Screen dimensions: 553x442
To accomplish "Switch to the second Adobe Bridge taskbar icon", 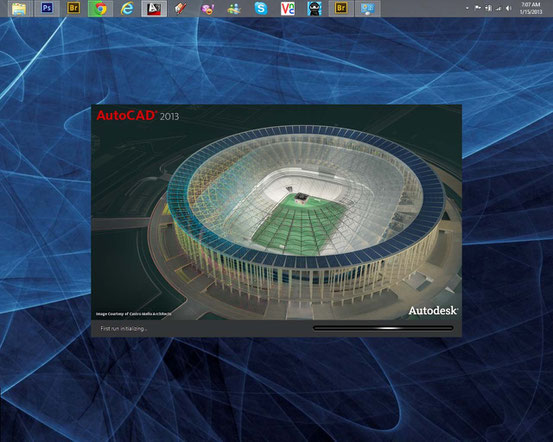I will point(341,8).
